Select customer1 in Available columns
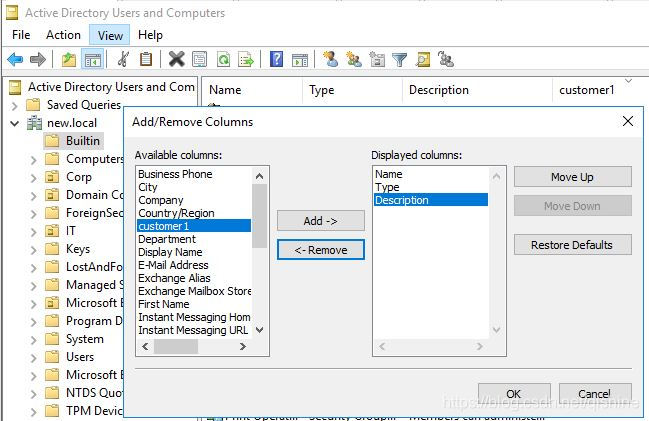Screen dimensions: 649x421 194,226
